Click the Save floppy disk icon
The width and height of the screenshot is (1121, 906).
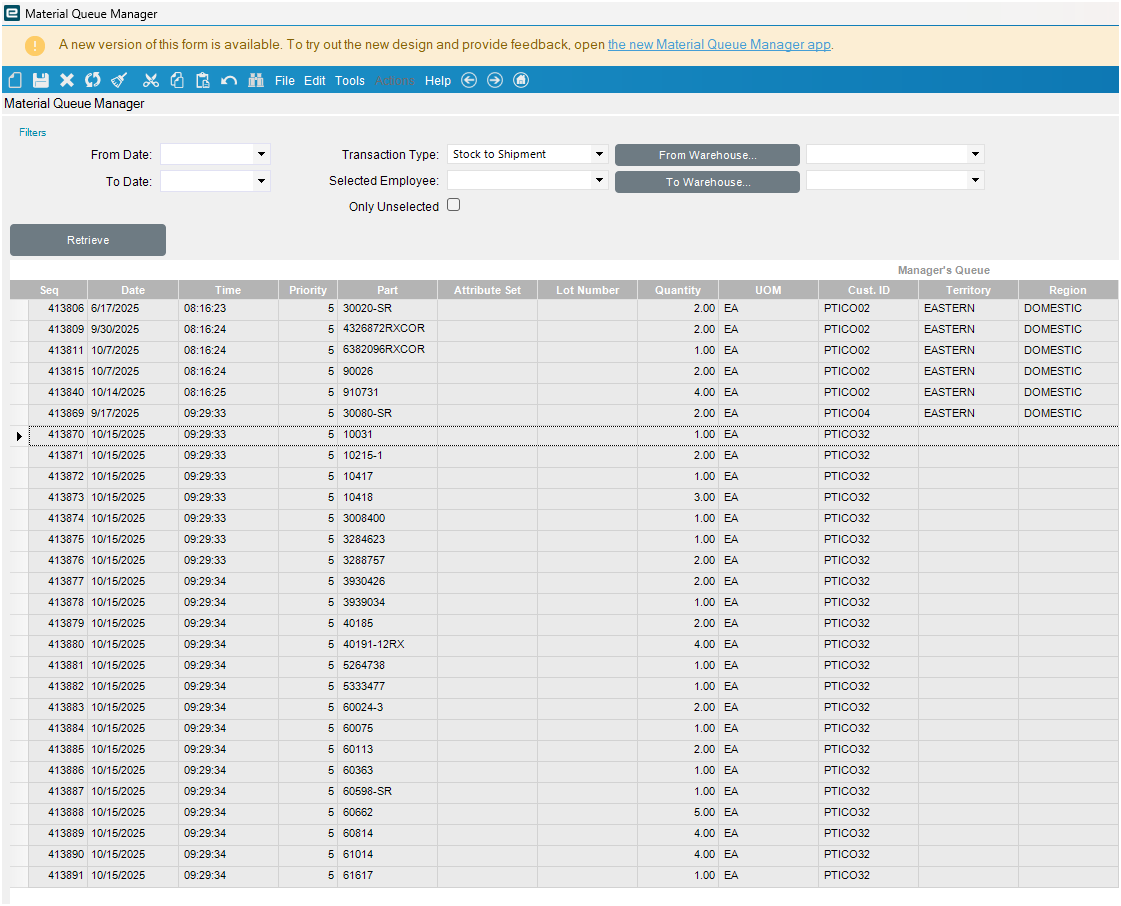(41, 80)
